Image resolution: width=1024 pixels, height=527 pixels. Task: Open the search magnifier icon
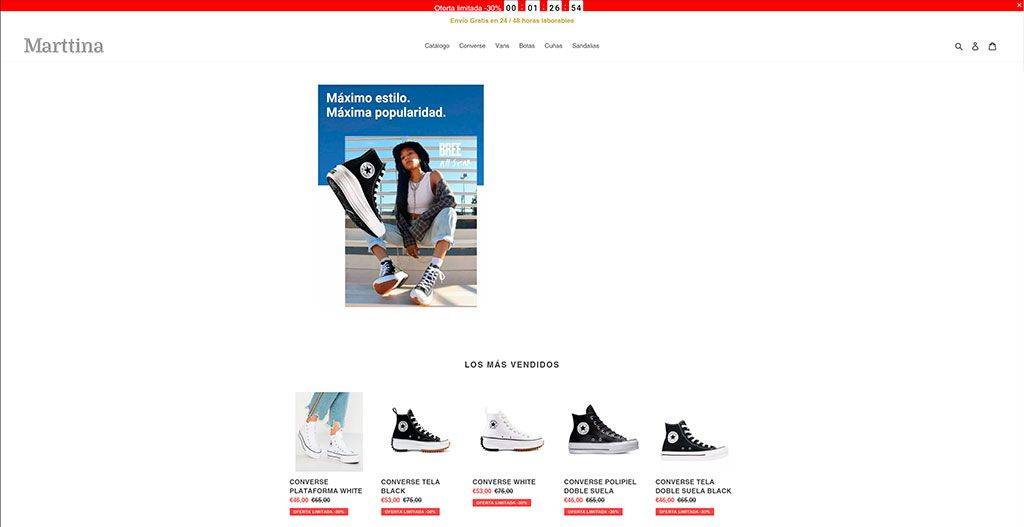pos(958,46)
